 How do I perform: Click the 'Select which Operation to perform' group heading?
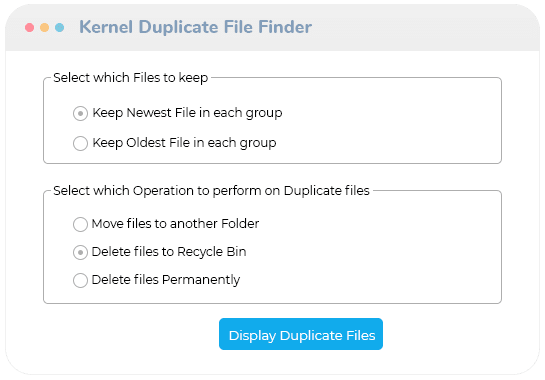(211, 191)
